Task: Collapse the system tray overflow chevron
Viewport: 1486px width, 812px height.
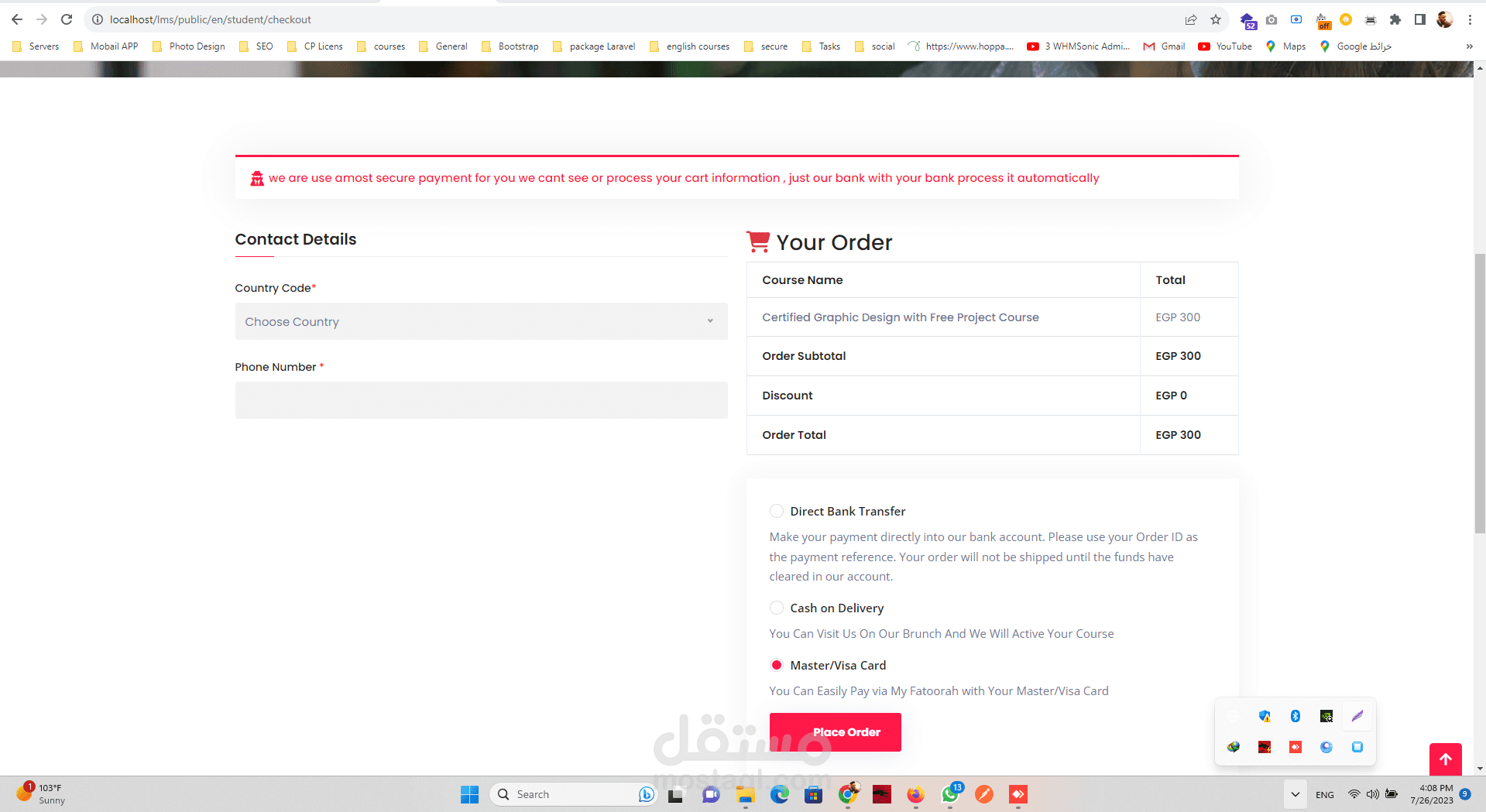Action: click(1295, 794)
